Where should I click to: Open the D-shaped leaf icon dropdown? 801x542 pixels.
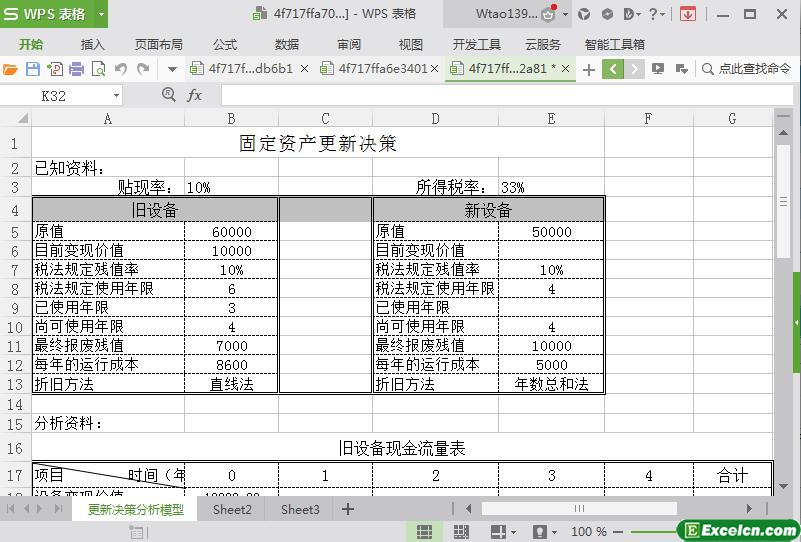(x=632, y=14)
